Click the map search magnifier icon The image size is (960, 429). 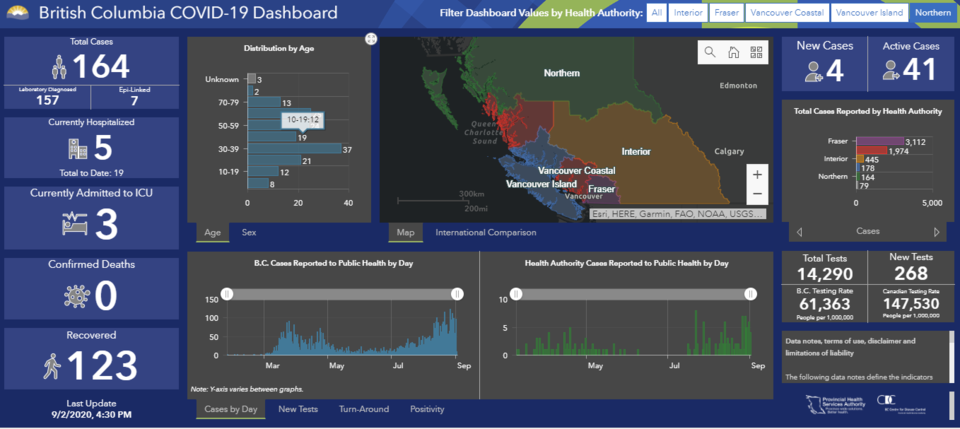pyautogui.click(x=710, y=52)
